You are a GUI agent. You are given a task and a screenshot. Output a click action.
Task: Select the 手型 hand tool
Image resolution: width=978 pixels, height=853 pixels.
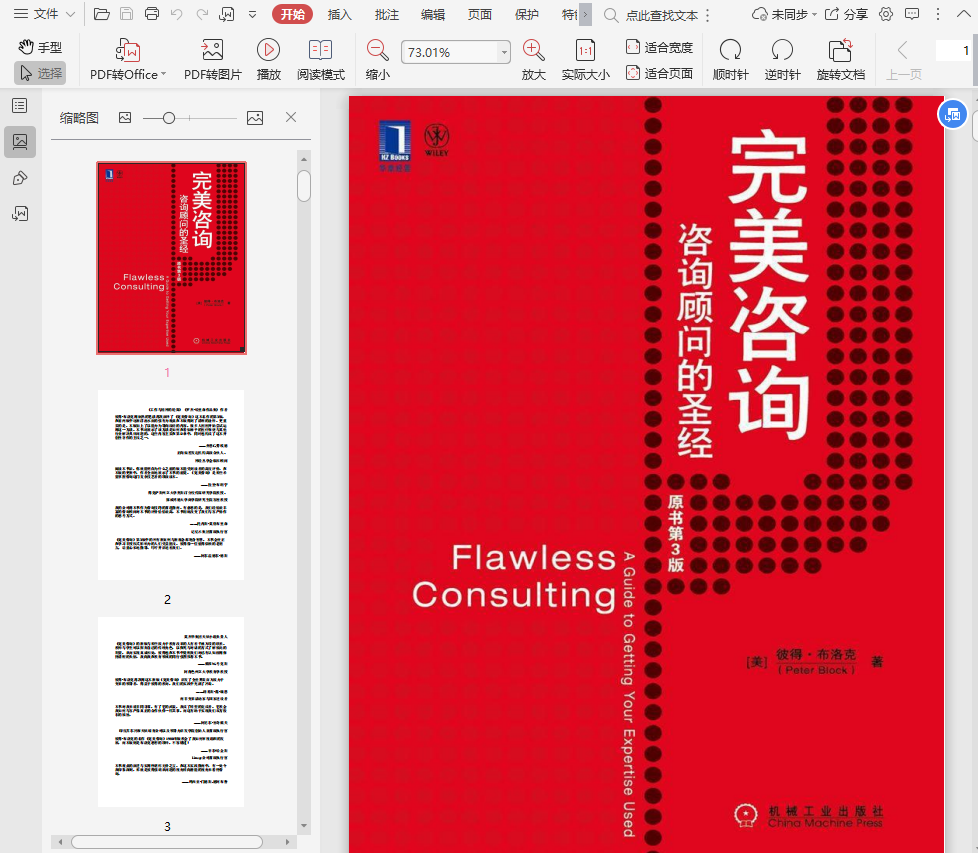pyautogui.click(x=40, y=47)
